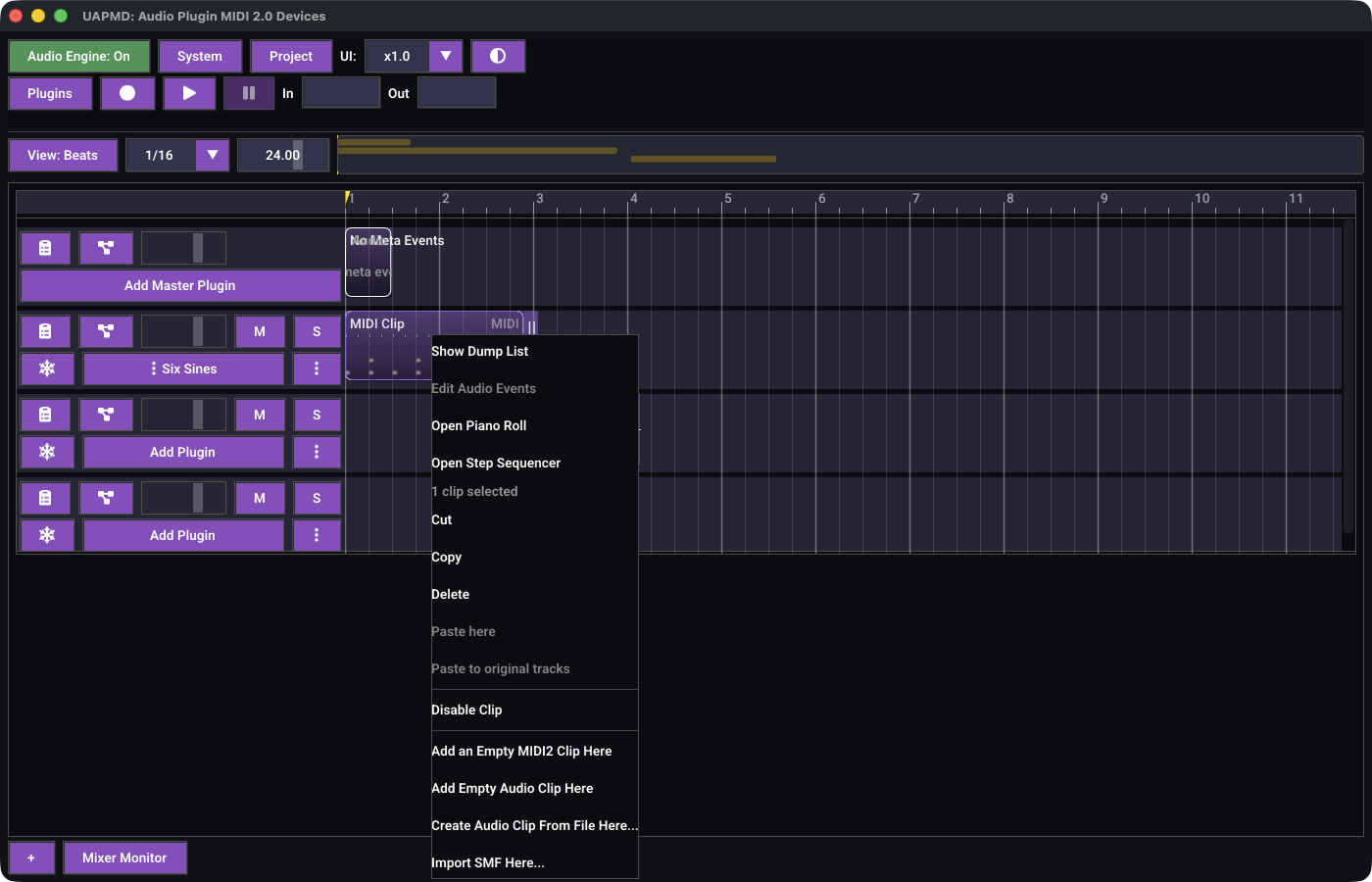Click the routing graph icon on the last track

106,498
